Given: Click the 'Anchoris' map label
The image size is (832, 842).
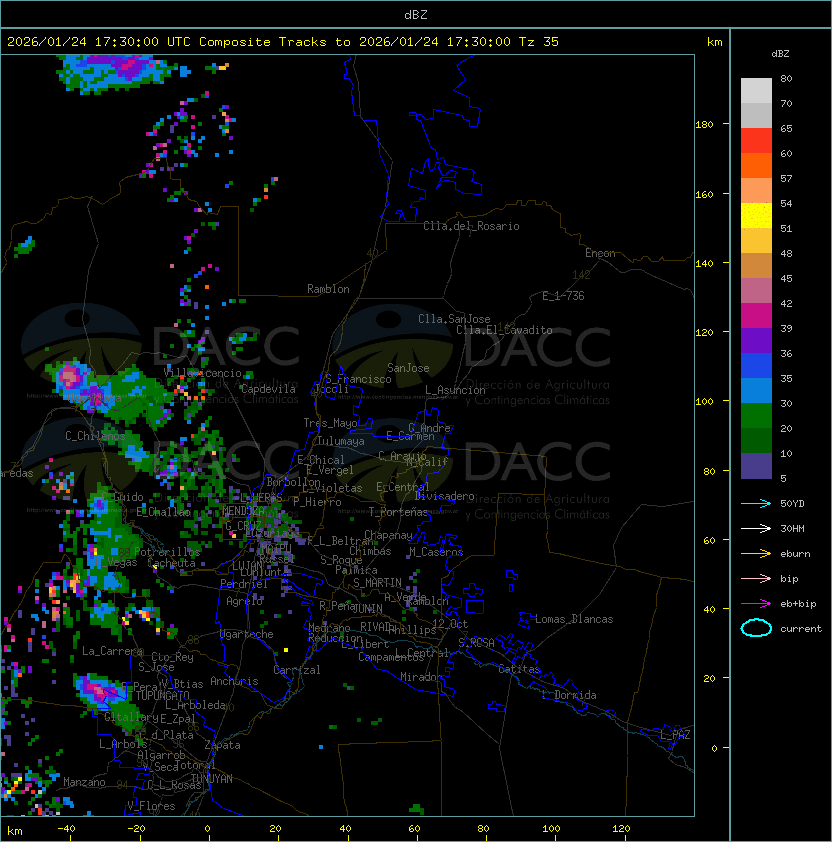Looking at the screenshot, I should [x=234, y=681].
